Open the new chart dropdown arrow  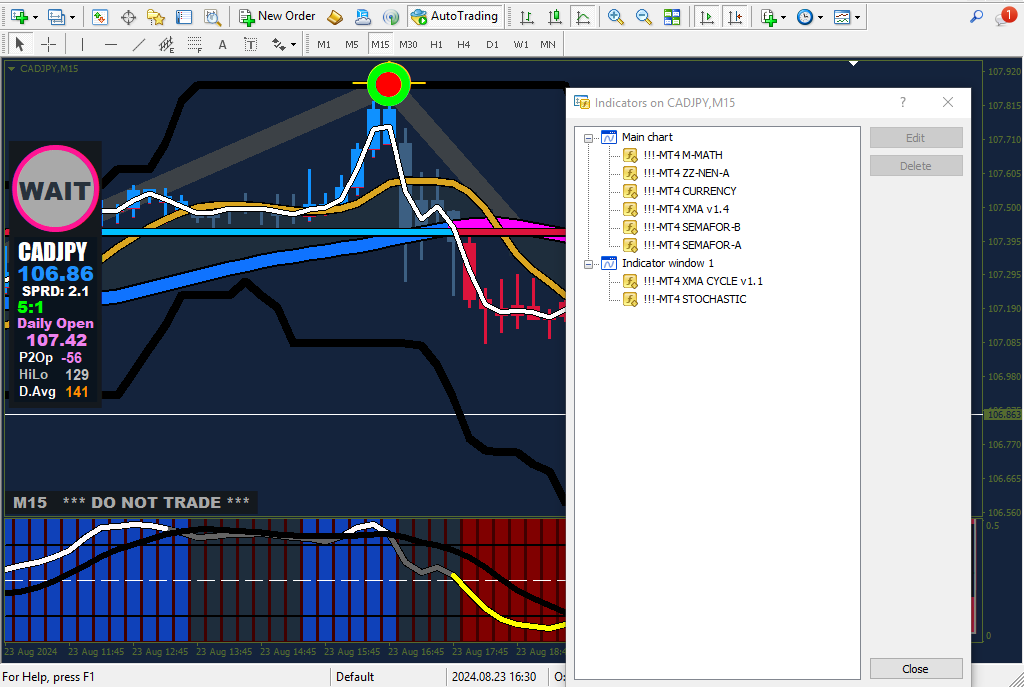point(36,17)
